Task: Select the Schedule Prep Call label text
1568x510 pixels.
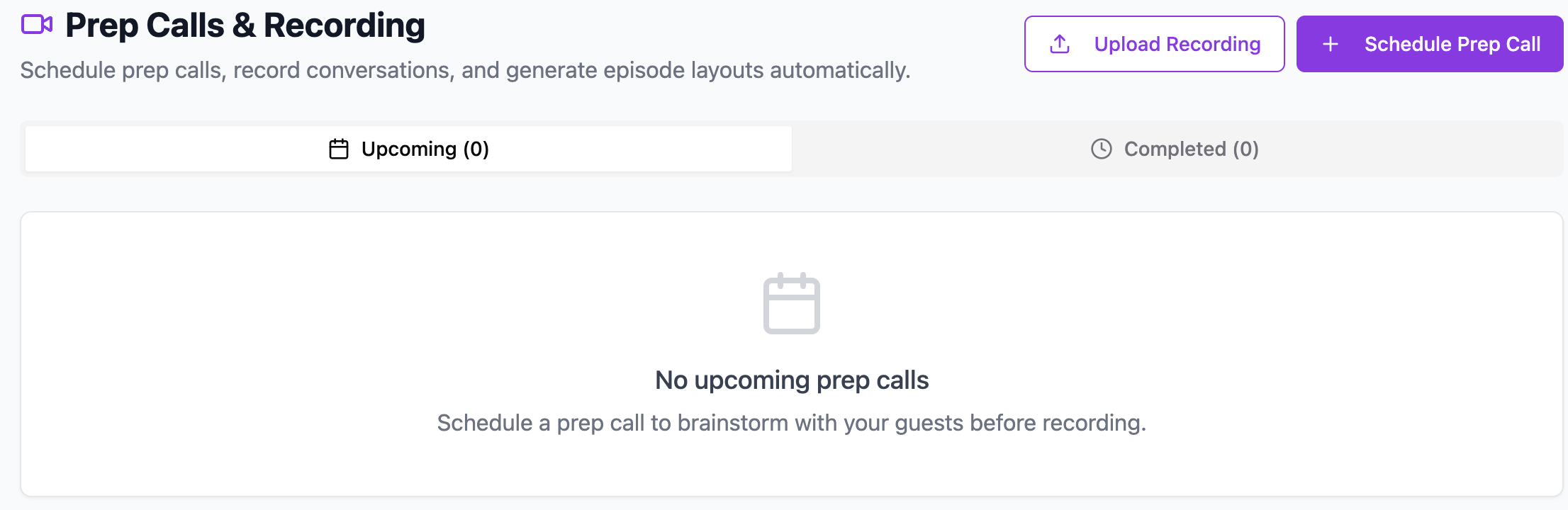Action: (1452, 44)
